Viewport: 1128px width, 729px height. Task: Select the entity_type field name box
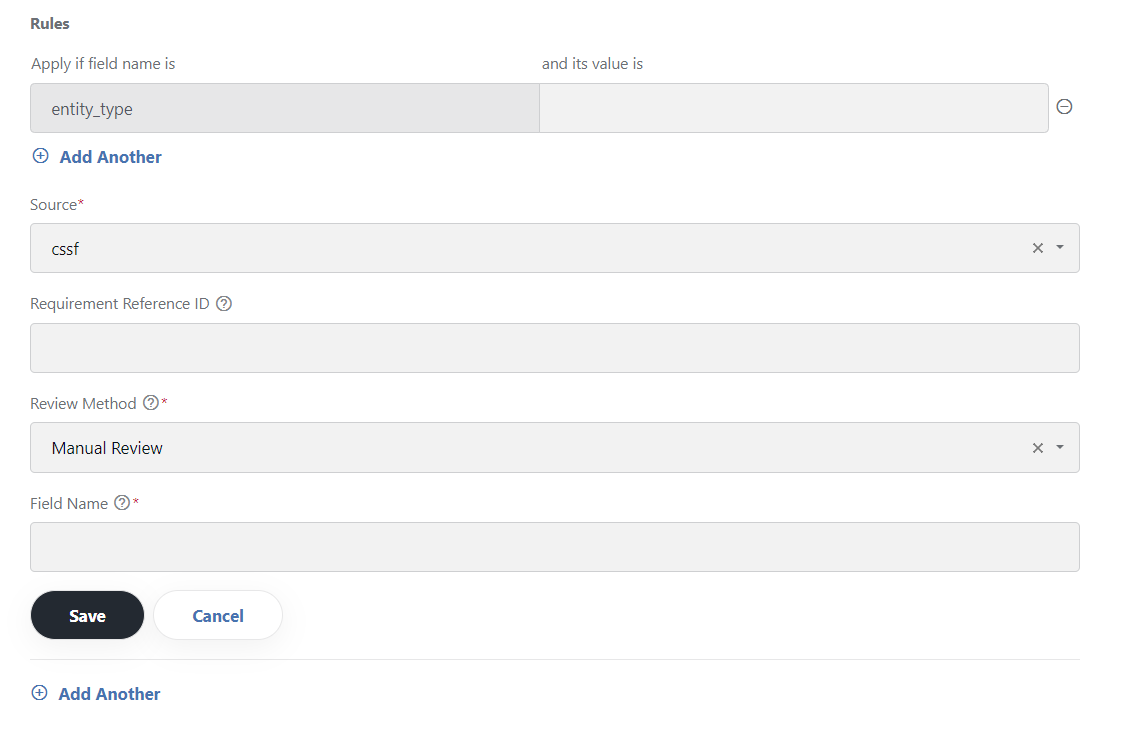point(285,108)
